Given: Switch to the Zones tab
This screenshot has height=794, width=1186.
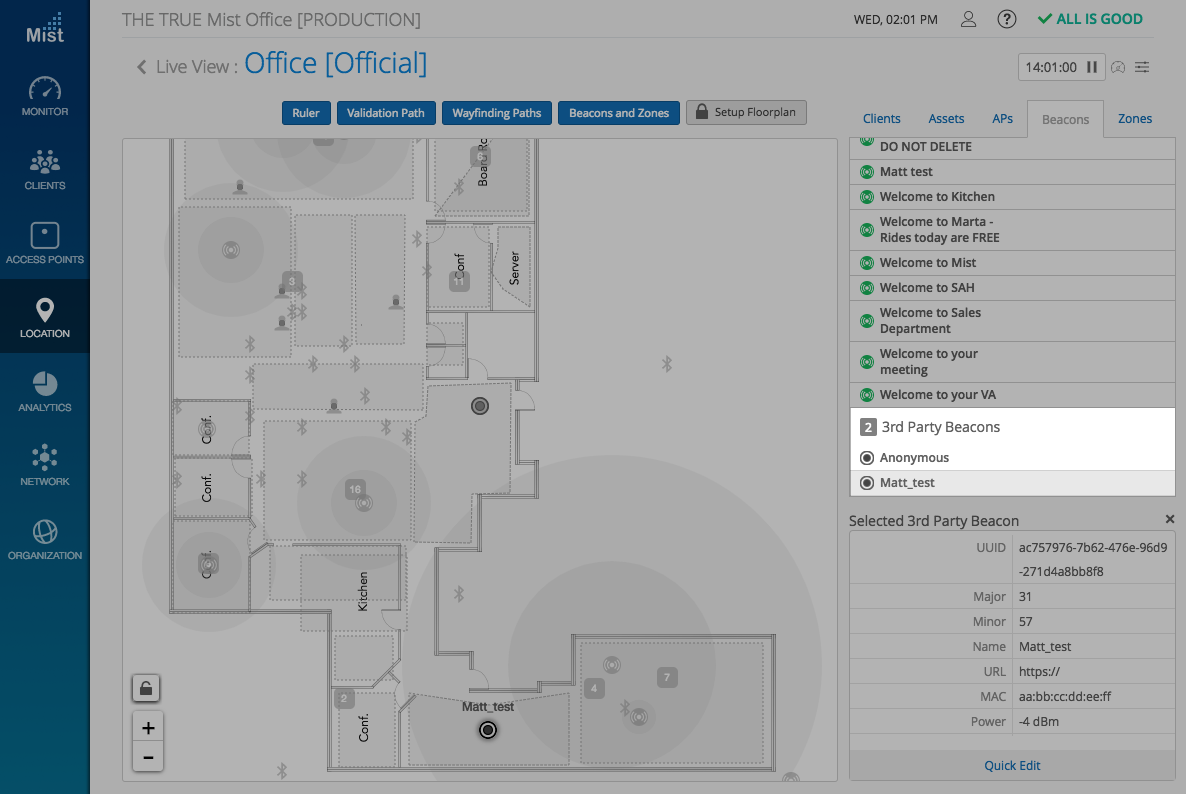Looking at the screenshot, I should [1135, 119].
